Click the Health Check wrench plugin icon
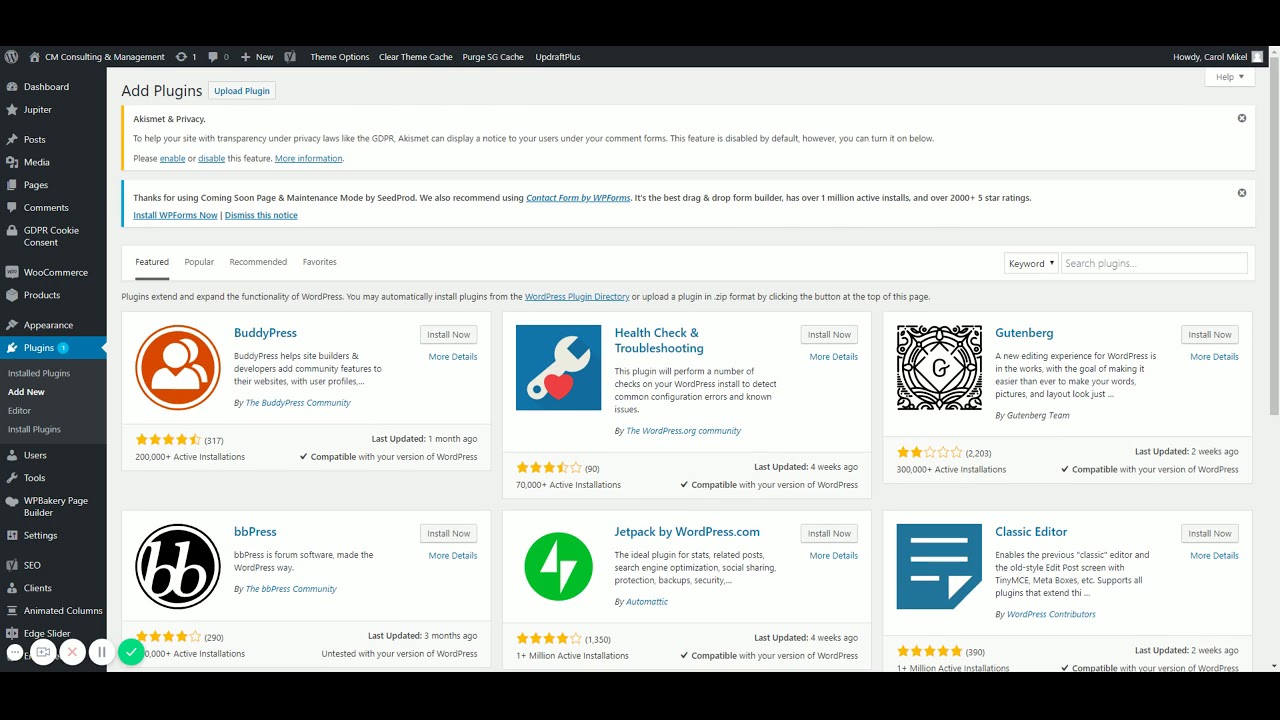Screen dimensions: 1280x720 558,367
